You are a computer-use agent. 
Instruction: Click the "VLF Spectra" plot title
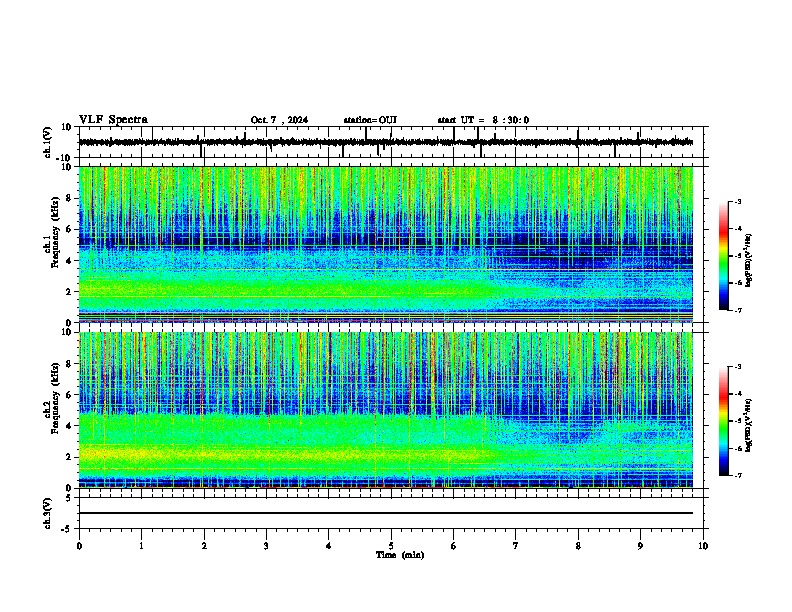coord(113,120)
